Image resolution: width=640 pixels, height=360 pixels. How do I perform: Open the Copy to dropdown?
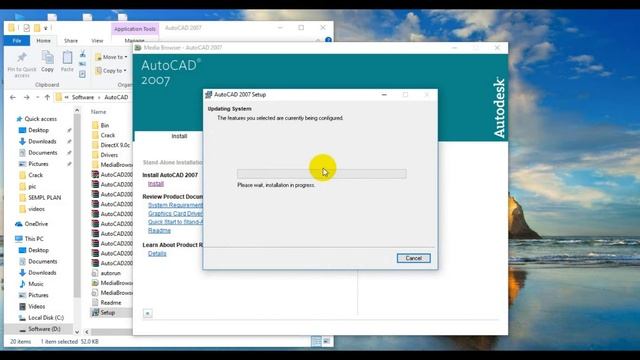111,71
